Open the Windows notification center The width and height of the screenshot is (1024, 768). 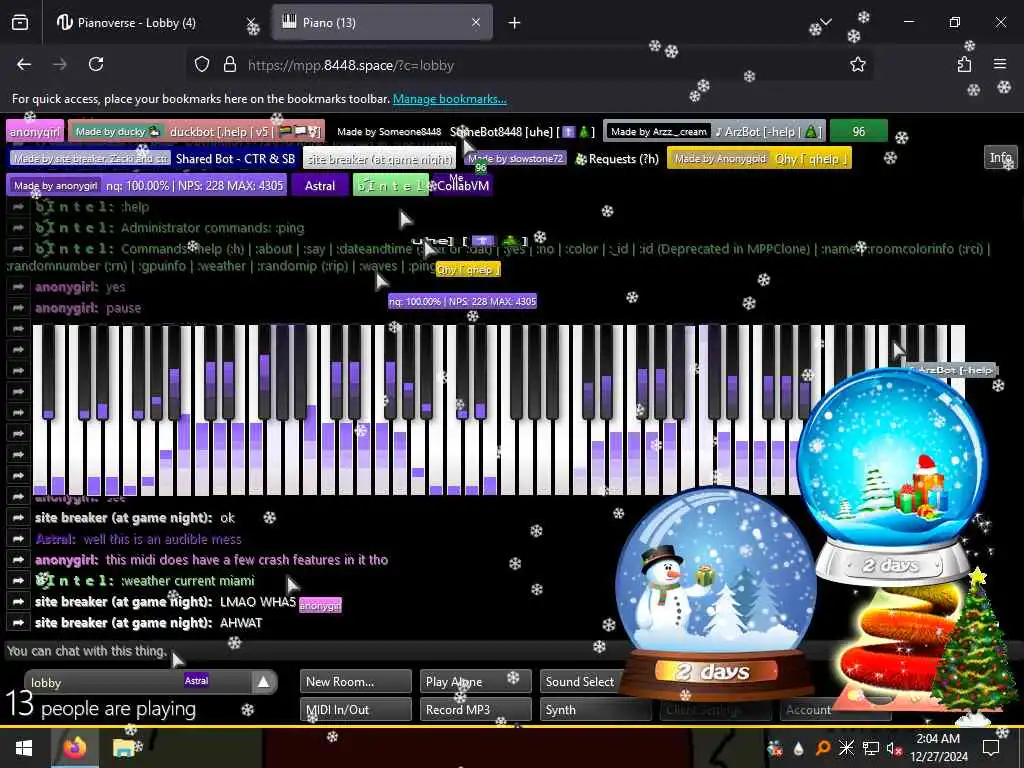991,748
